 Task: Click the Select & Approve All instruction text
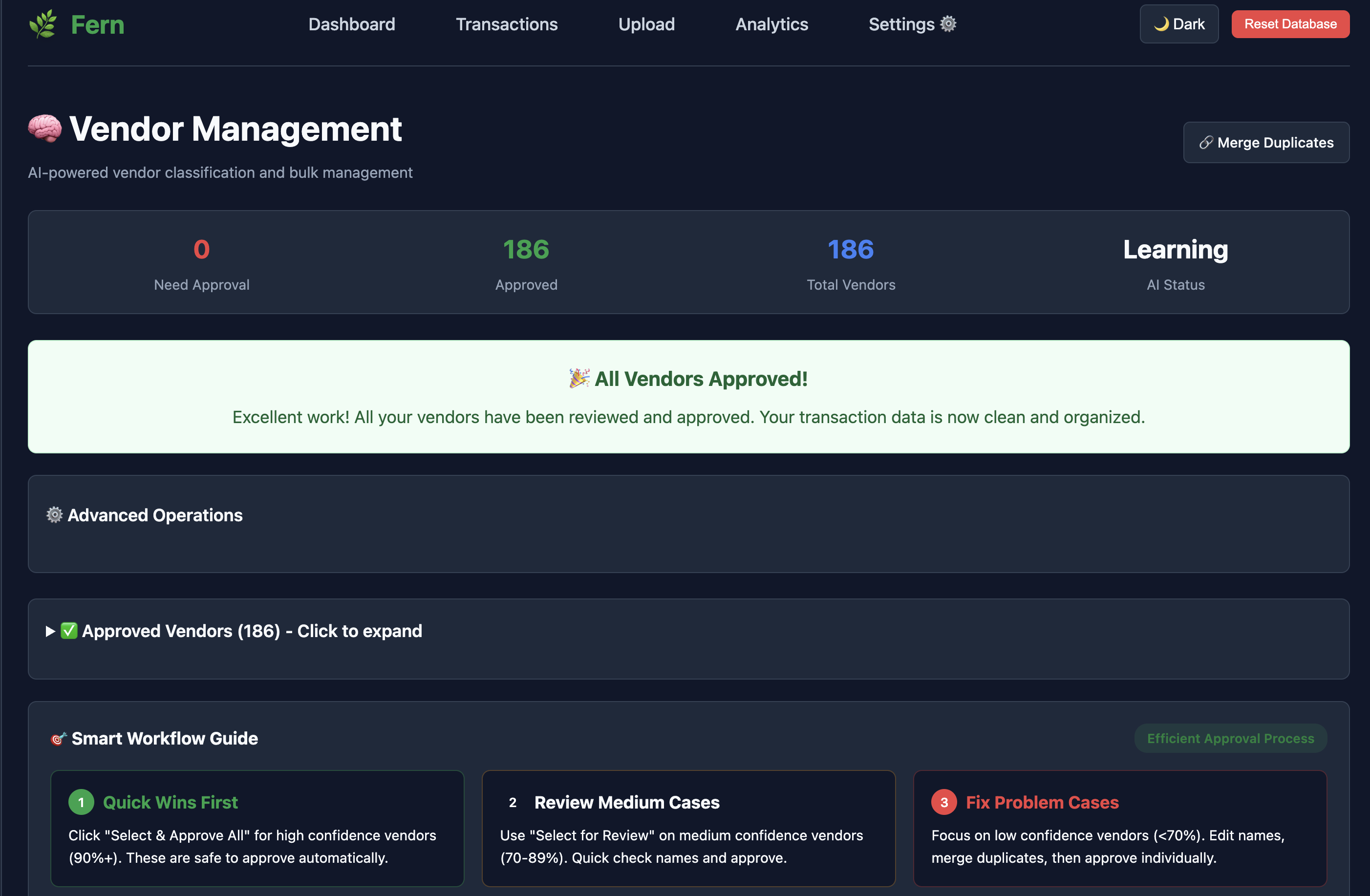click(x=252, y=847)
